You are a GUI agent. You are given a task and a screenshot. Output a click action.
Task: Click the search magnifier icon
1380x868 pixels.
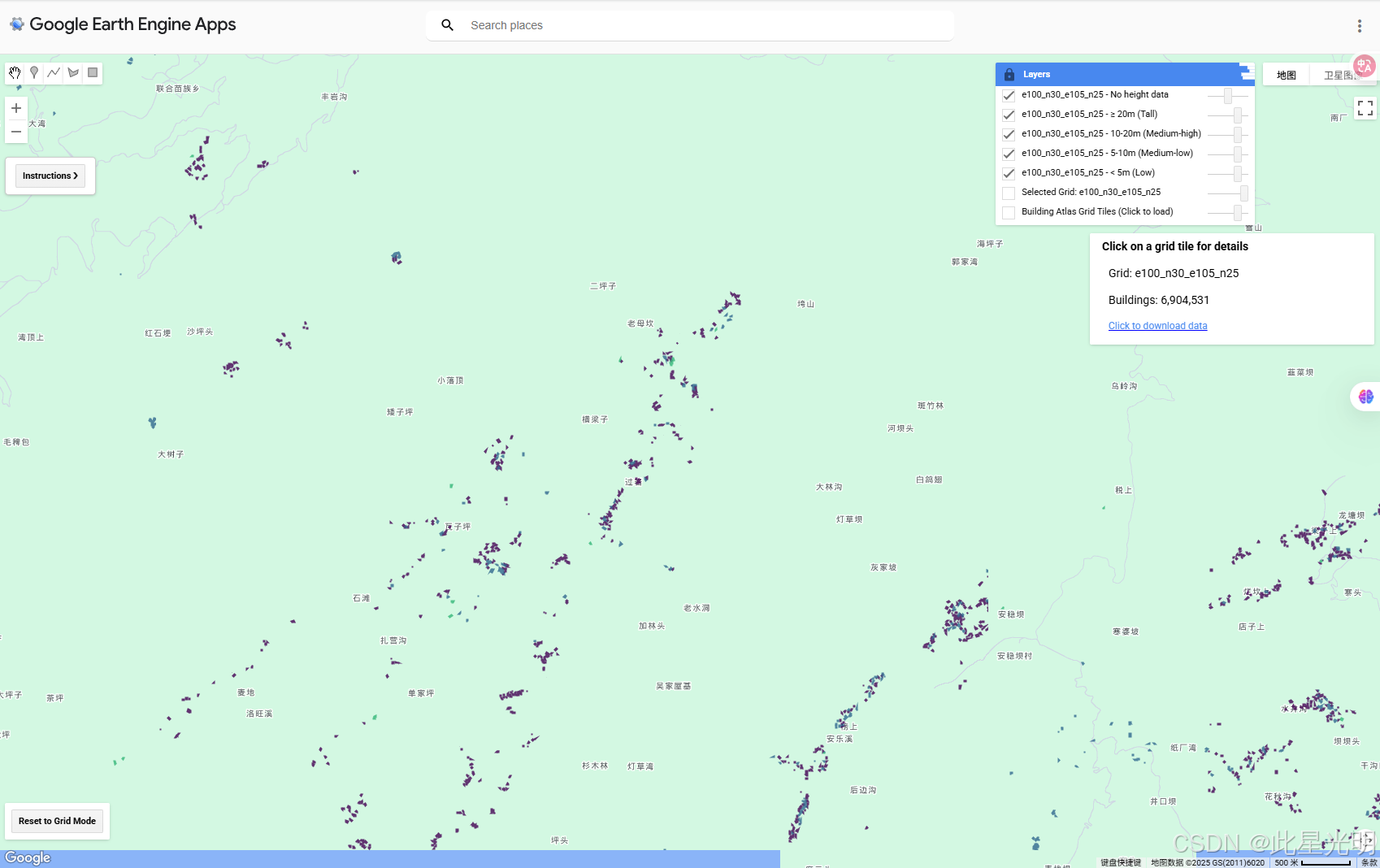point(447,24)
